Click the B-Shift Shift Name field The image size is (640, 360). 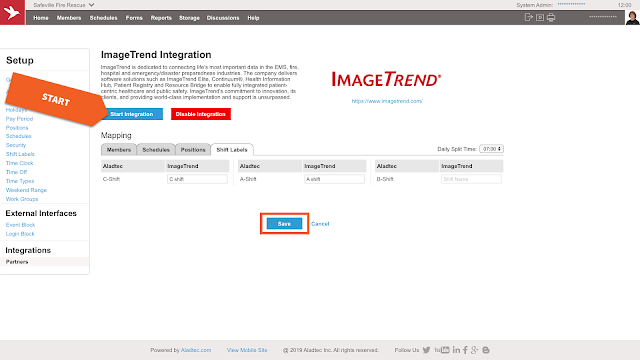471,179
